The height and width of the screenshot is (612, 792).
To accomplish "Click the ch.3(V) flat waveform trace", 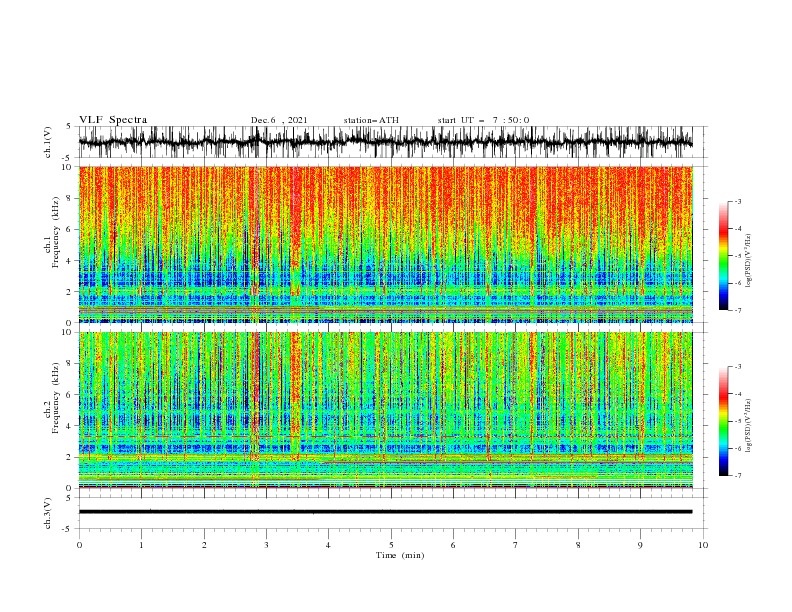I will 385,512.
